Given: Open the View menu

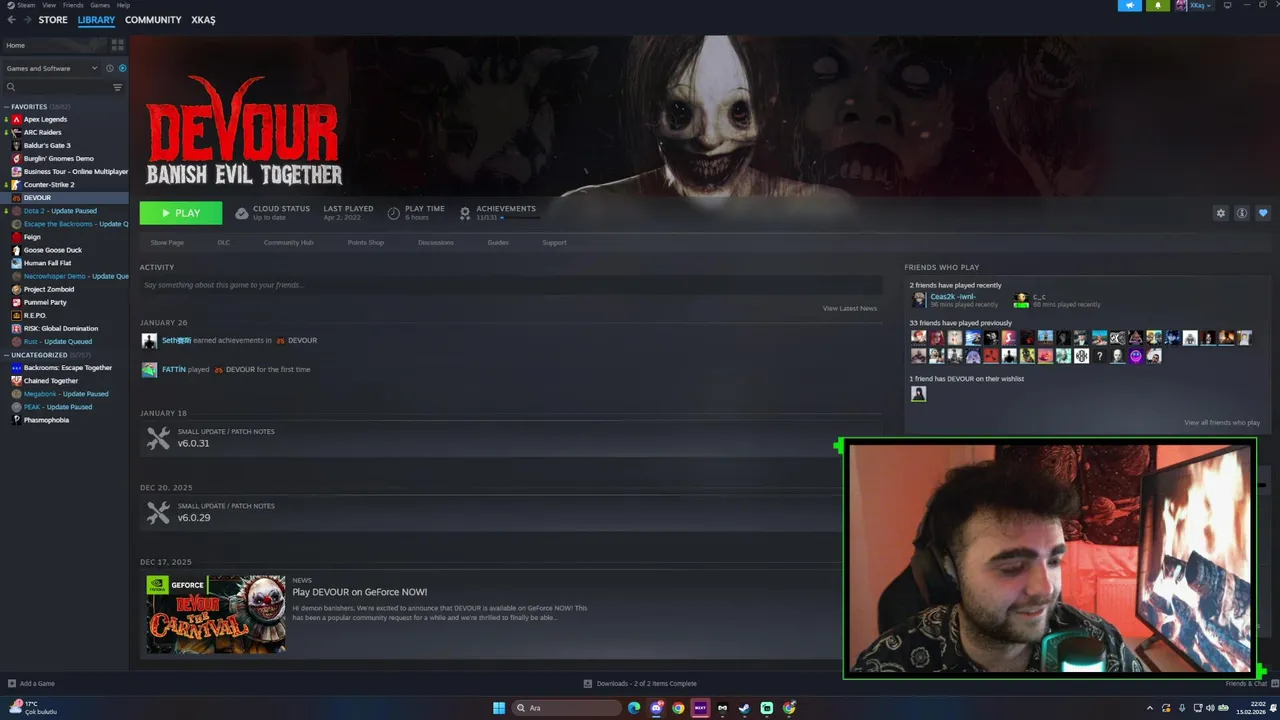Looking at the screenshot, I should (49, 5).
